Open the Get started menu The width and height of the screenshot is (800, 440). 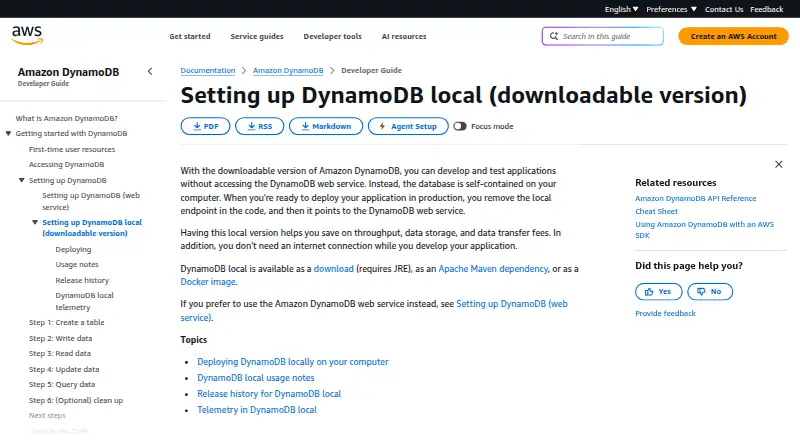pos(190,36)
